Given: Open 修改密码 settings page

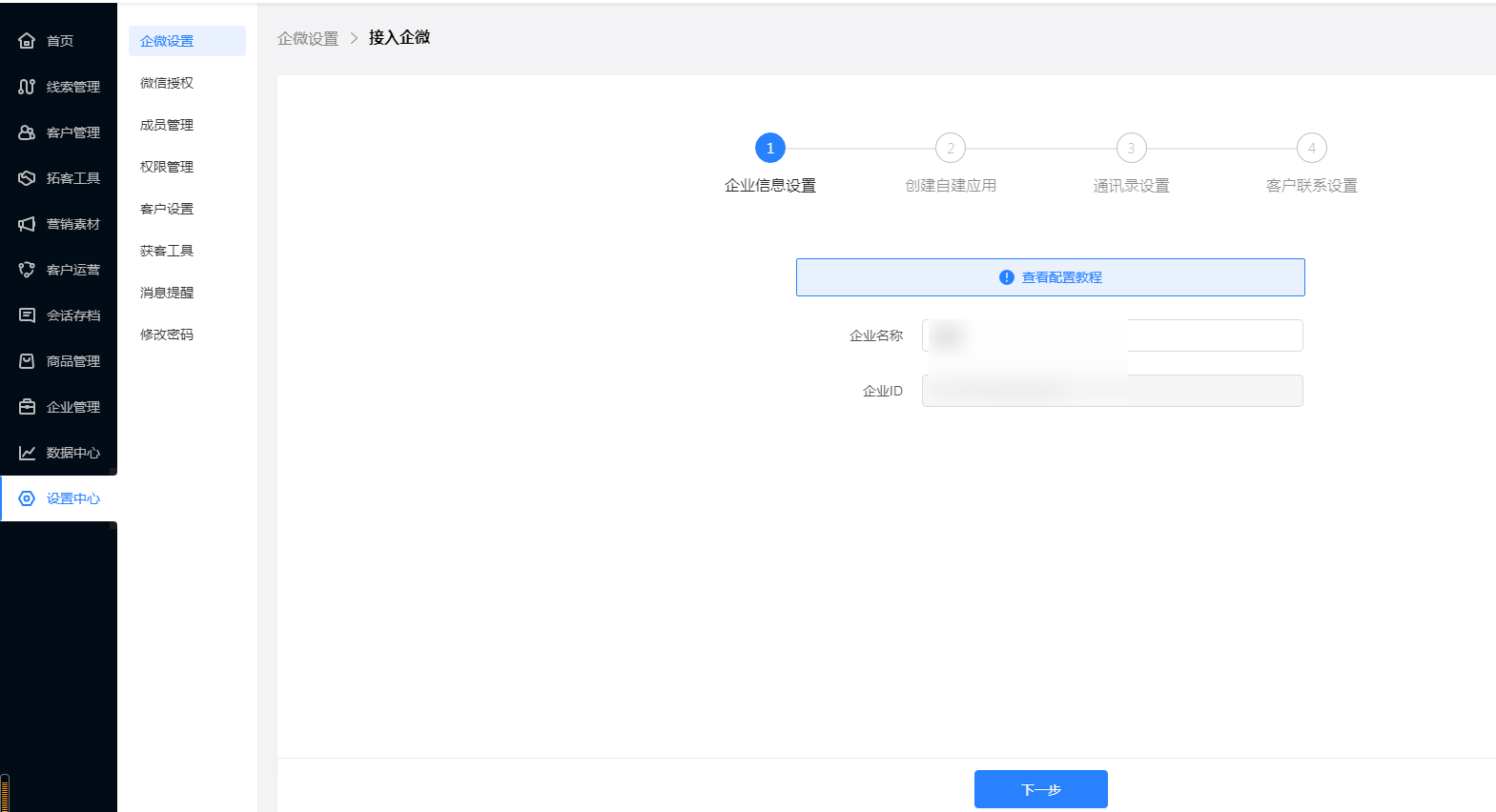Looking at the screenshot, I should [x=167, y=335].
